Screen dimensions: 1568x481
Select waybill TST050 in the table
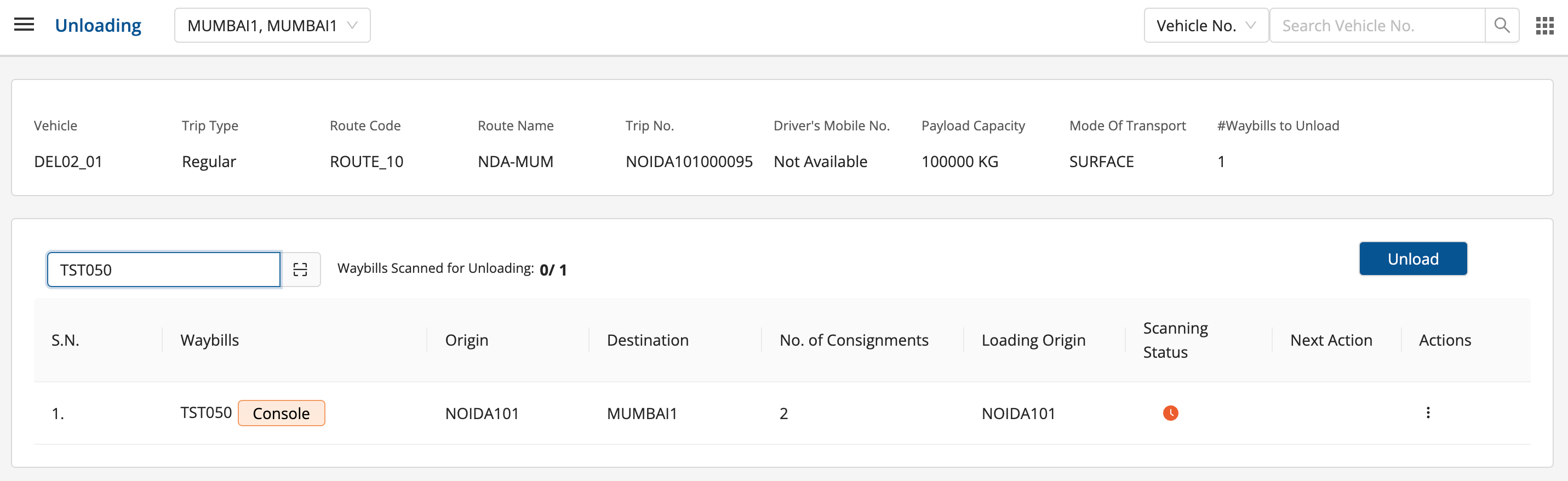tap(206, 413)
